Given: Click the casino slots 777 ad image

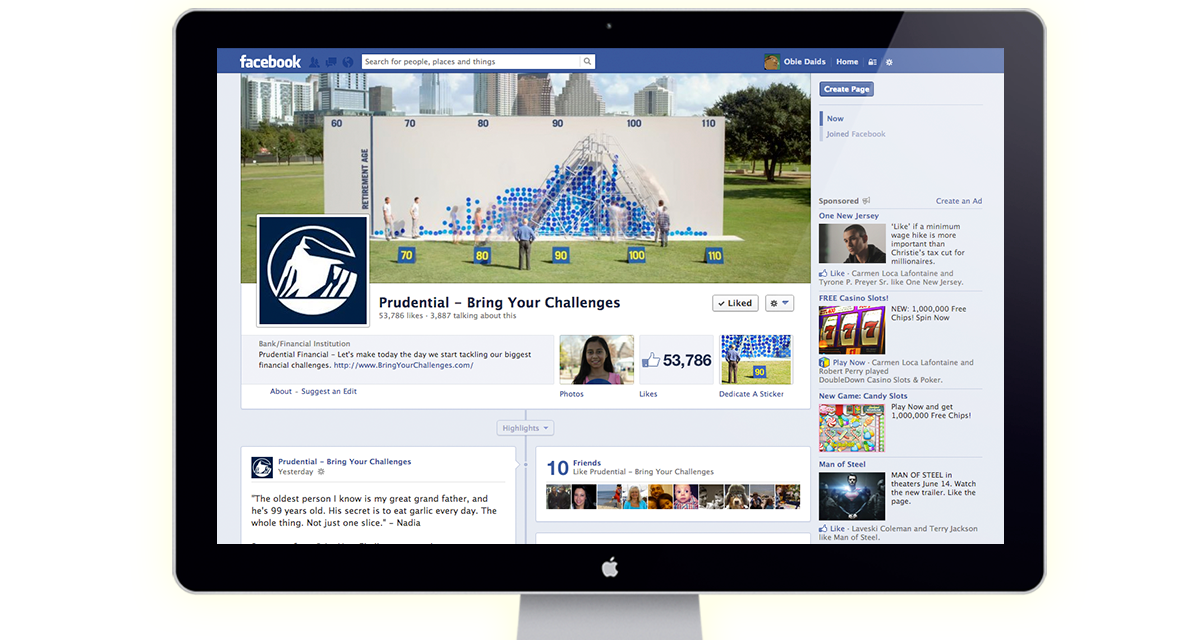Looking at the screenshot, I should pyautogui.click(x=852, y=330).
